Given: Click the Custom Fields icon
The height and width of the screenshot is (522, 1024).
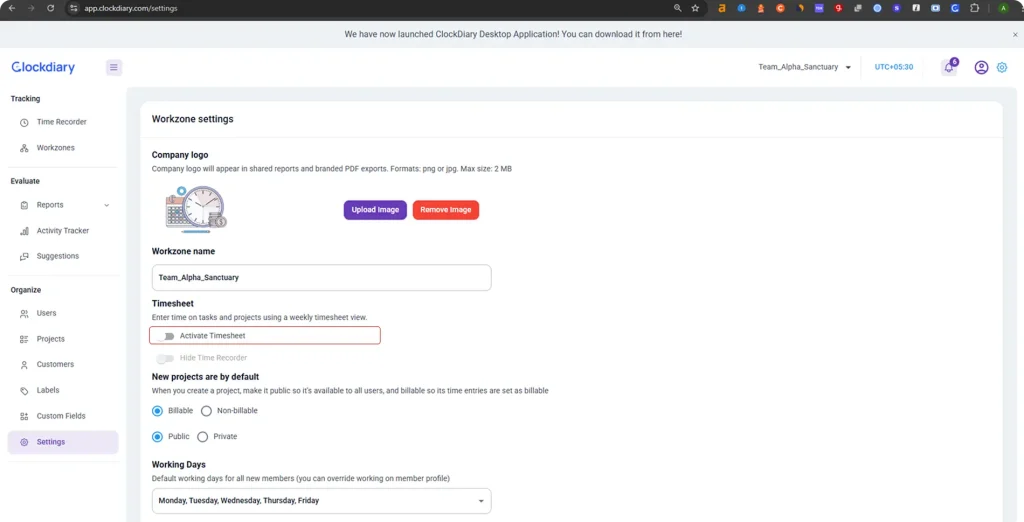Looking at the screenshot, I should (24, 416).
